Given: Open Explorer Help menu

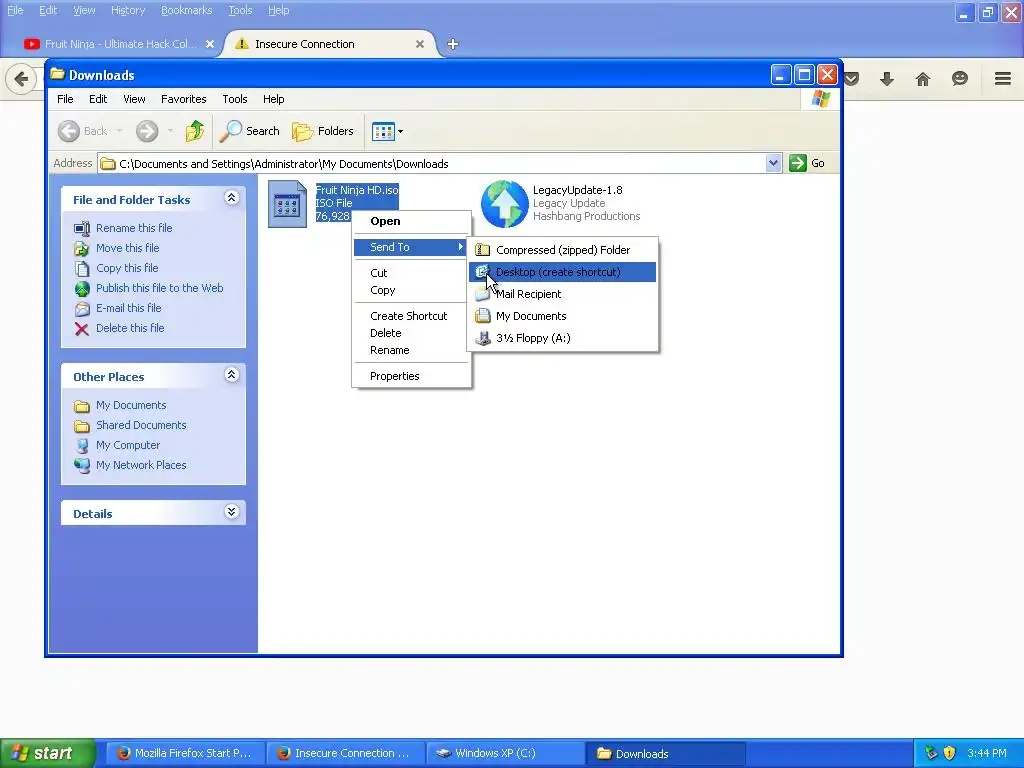Looking at the screenshot, I should click(x=274, y=99).
